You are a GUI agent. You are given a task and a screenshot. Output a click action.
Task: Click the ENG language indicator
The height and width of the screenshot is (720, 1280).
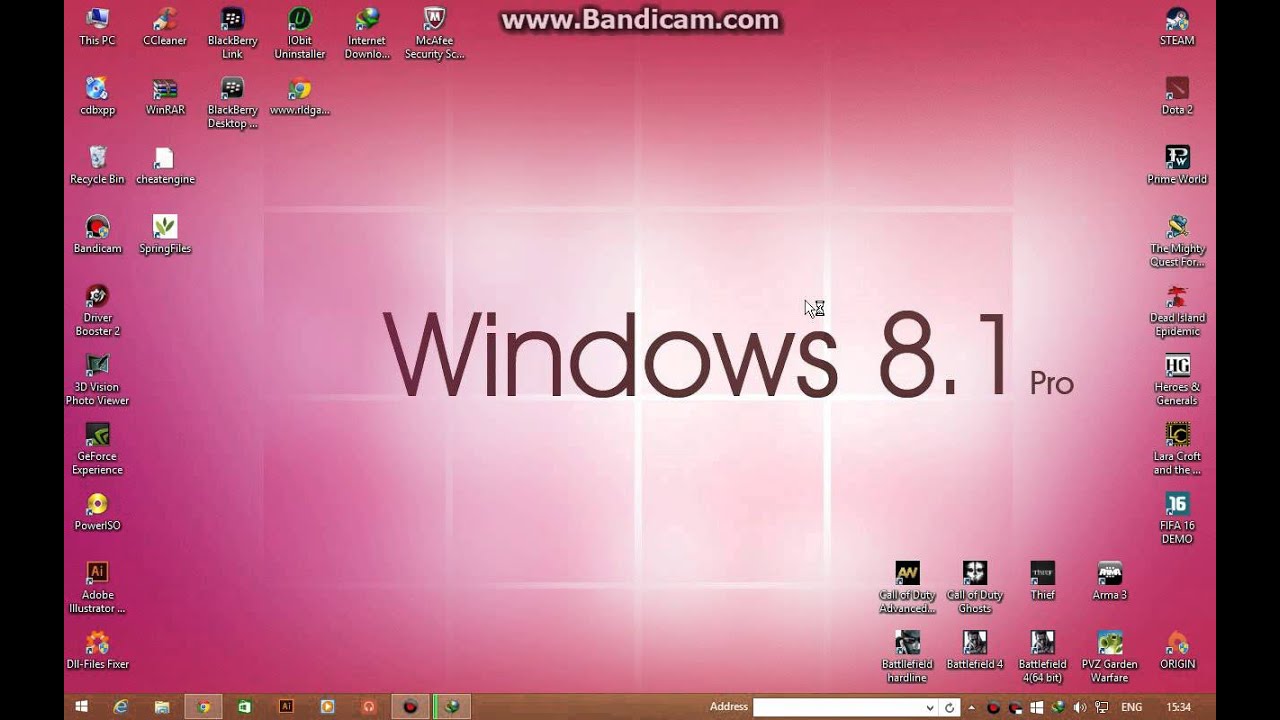(x=1131, y=707)
